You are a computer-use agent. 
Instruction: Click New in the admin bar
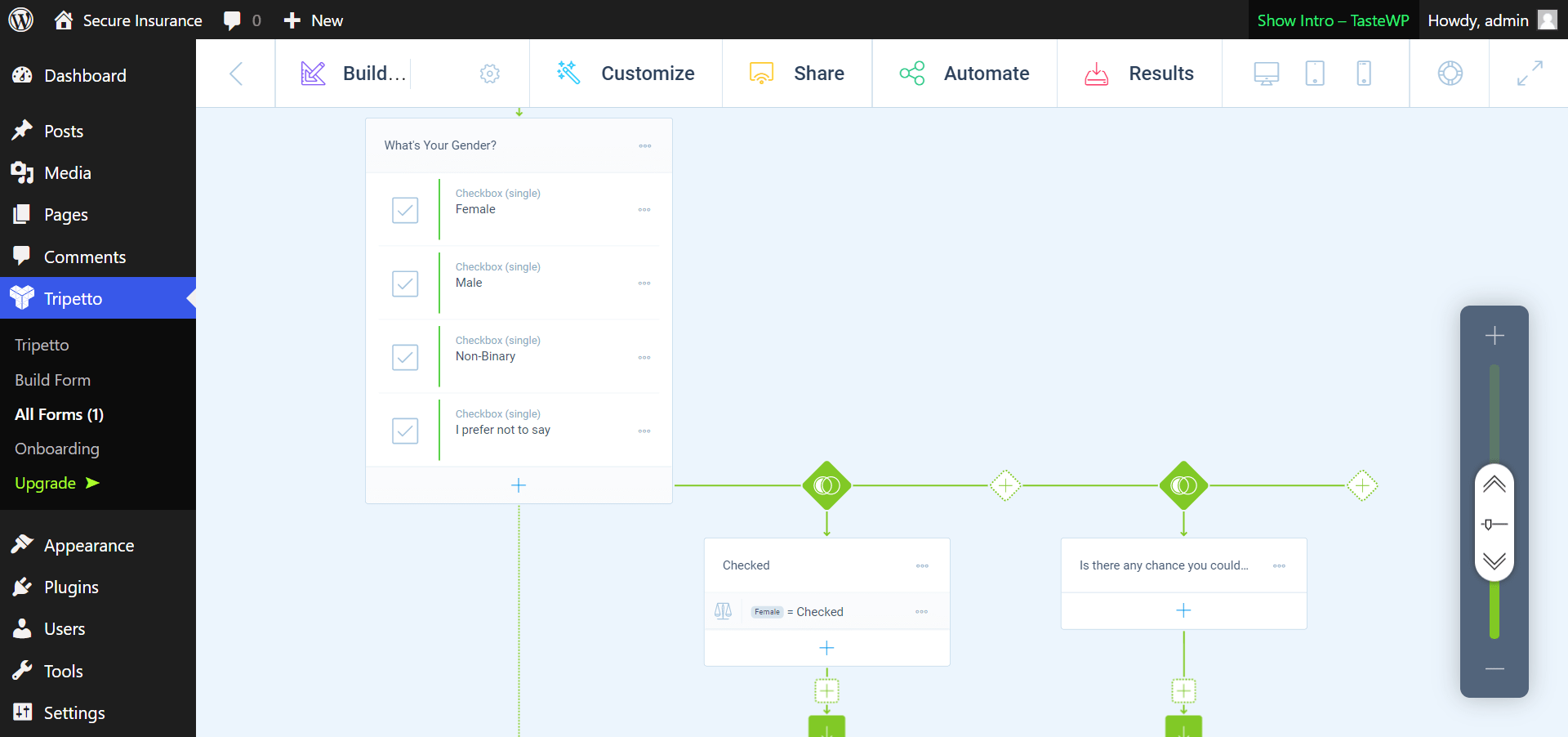pyautogui.click(x=313, y=20)
